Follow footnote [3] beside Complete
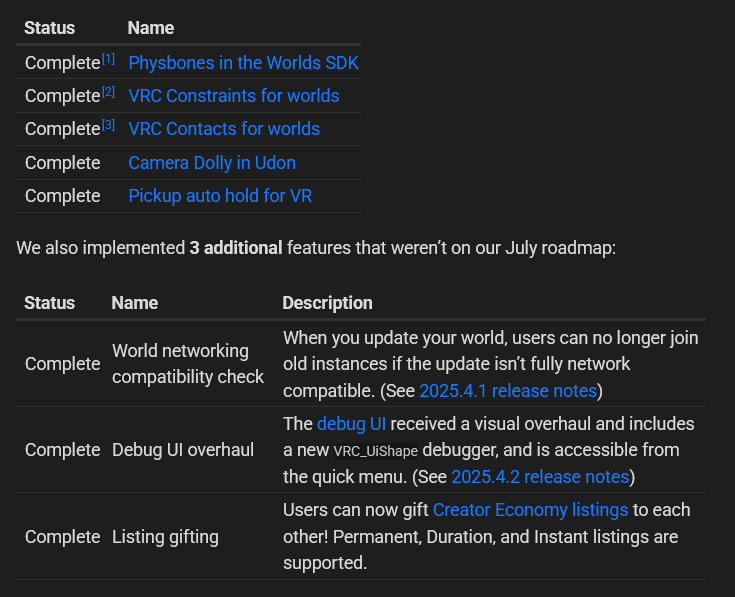 (x=108, y=125)
